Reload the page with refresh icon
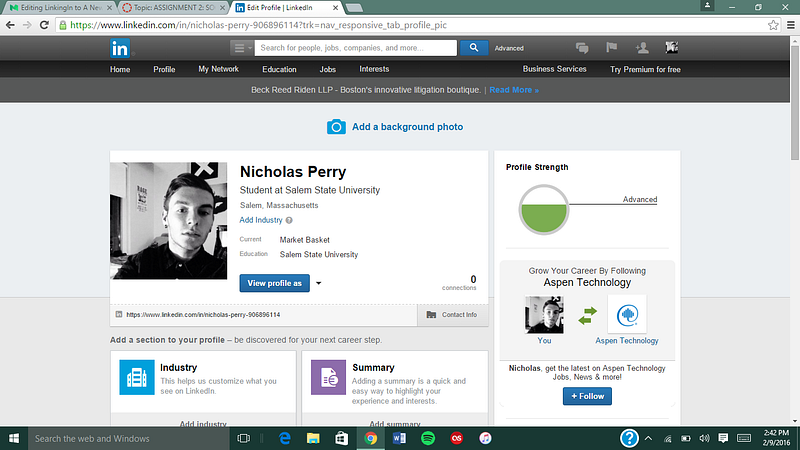This screenshot has width=800, height=450. 44,25
